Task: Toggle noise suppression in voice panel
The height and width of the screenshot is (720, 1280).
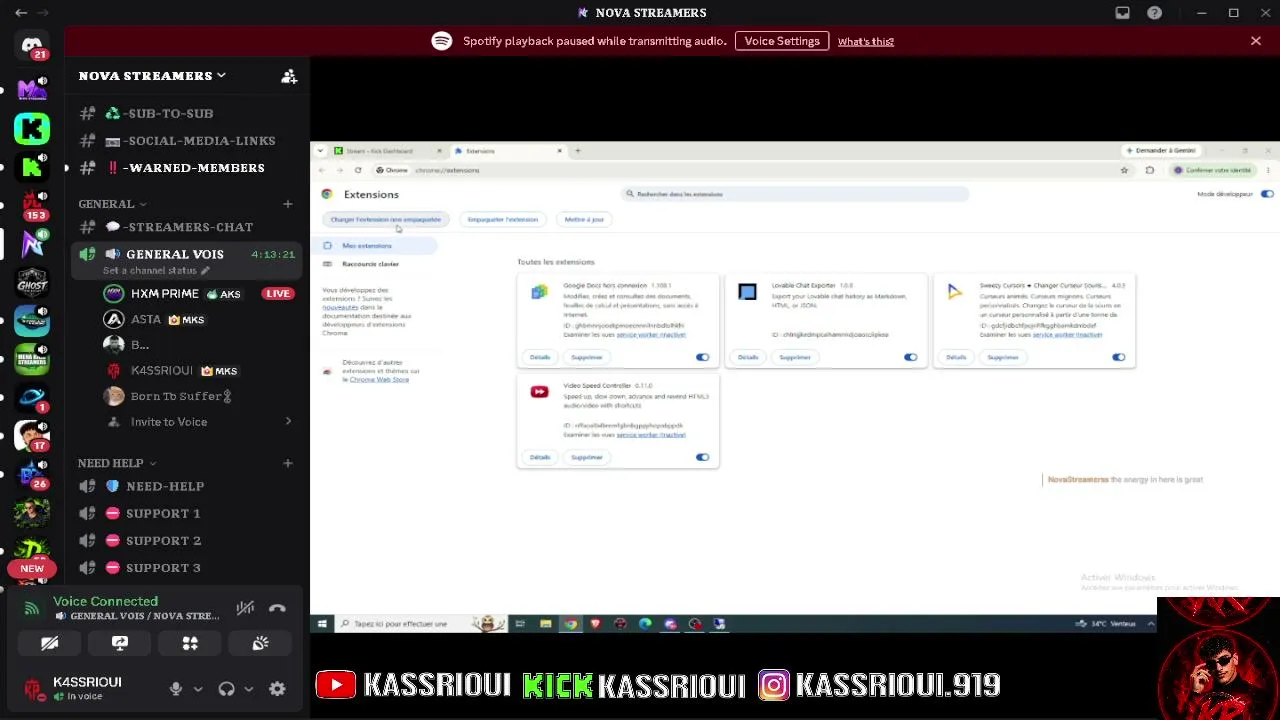Action: click(x=245, y=608)
